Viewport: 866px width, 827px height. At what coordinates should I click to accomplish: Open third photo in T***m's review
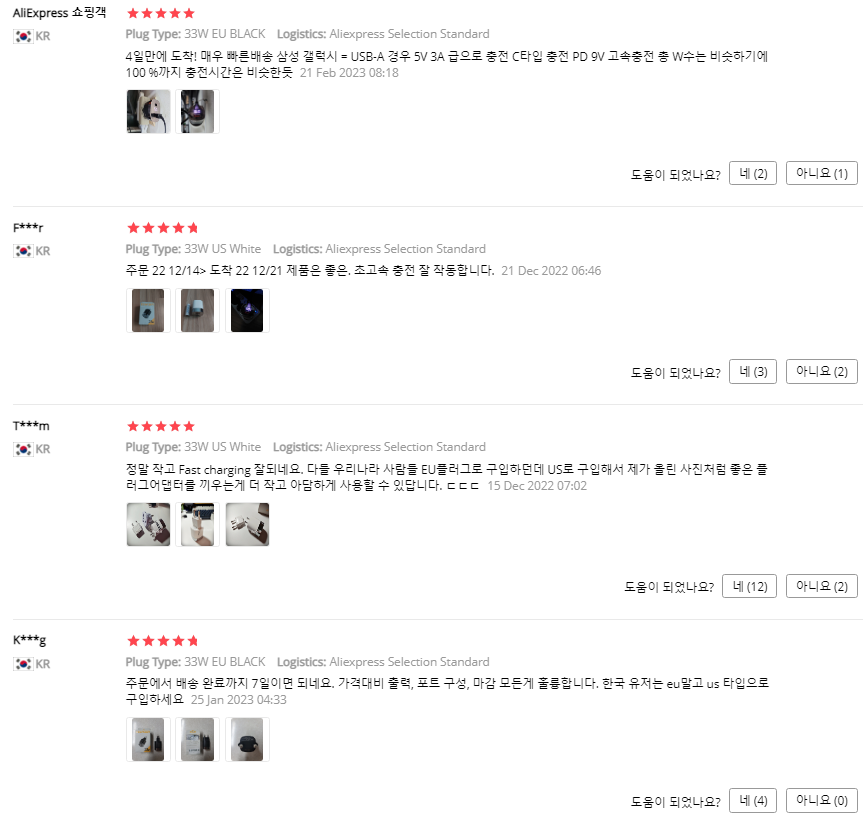coord(247,524)
